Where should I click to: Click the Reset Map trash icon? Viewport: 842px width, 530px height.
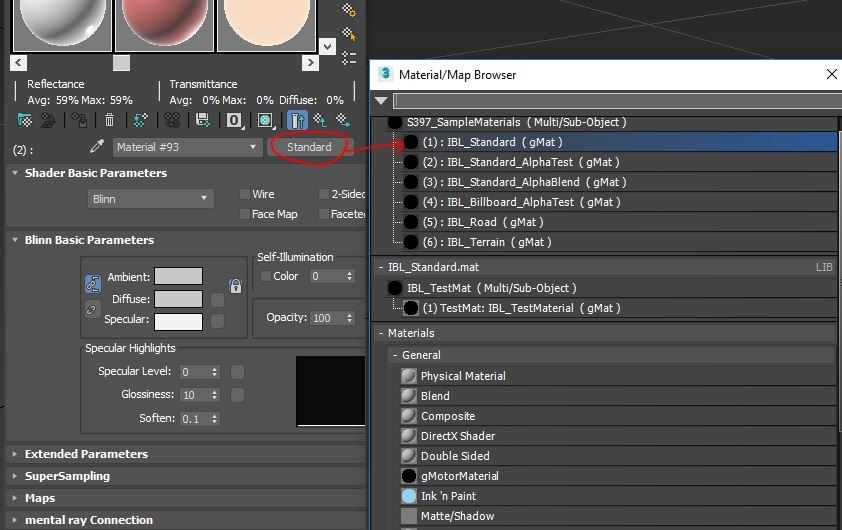tap(109, 120)
